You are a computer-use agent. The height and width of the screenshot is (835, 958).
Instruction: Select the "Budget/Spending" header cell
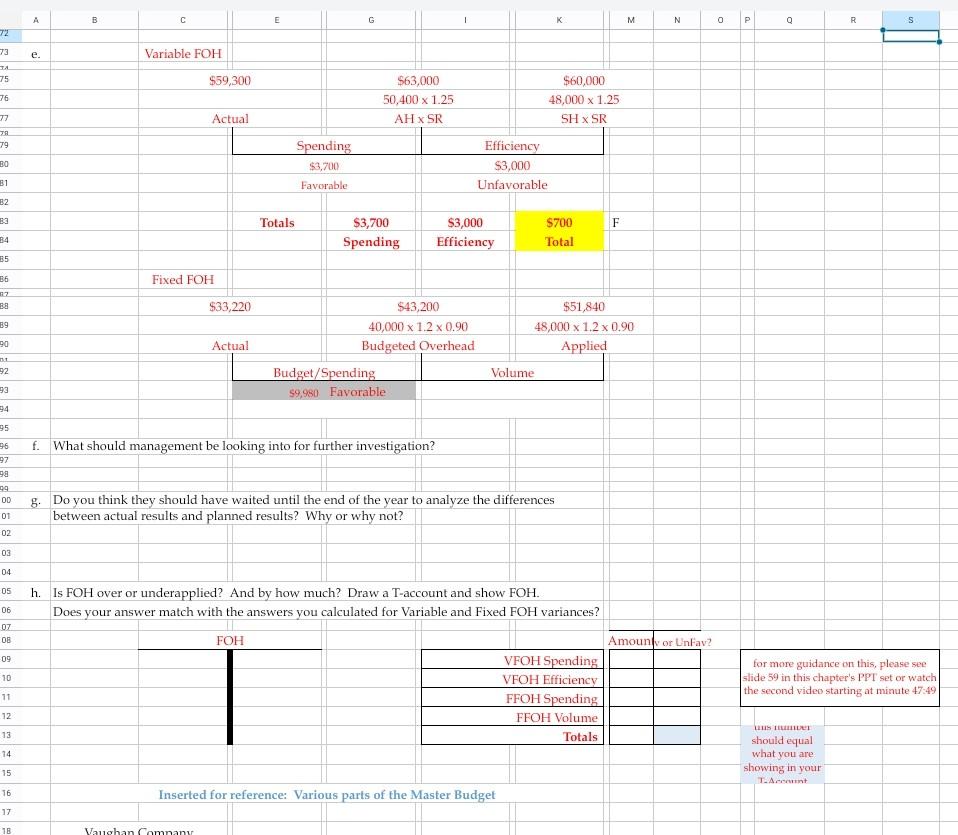click(324, 372)
